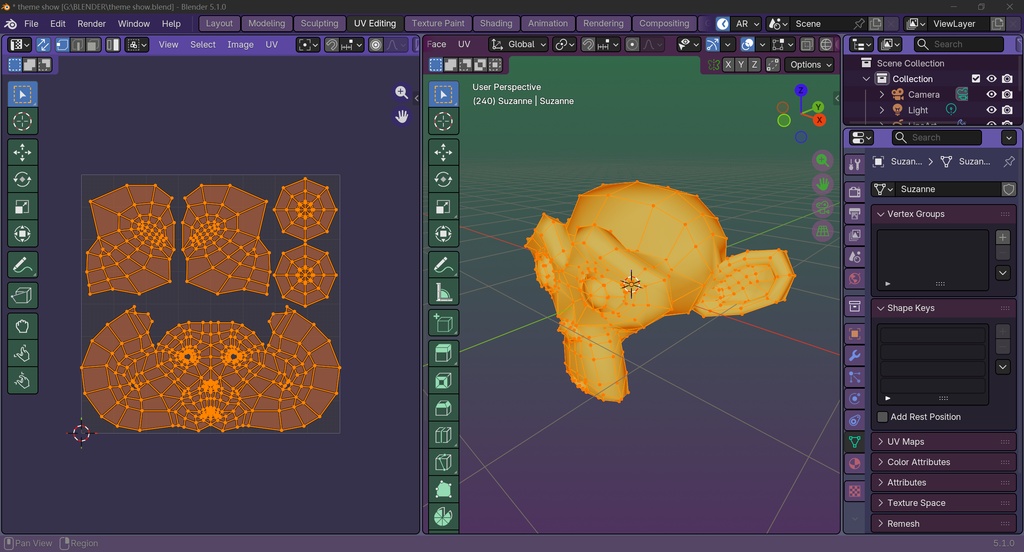The width and height of the screenshot is (1024, 552).
Task: Select the Cursor tool in UV editor
Action: pos(22,122)
